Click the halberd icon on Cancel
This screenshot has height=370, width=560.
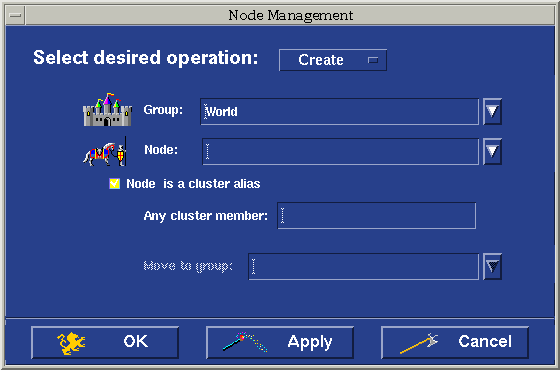419,343
